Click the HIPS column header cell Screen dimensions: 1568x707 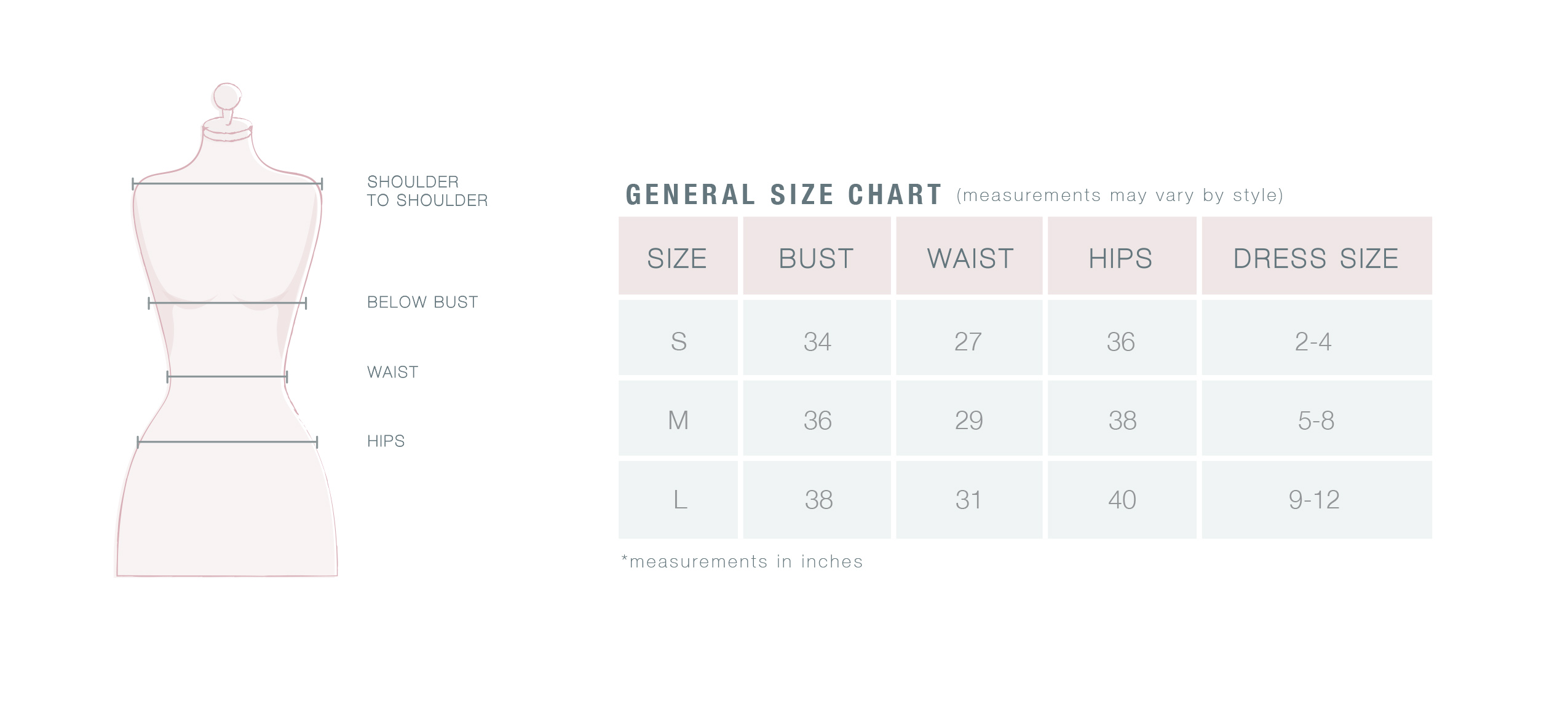pos(1121,257)
